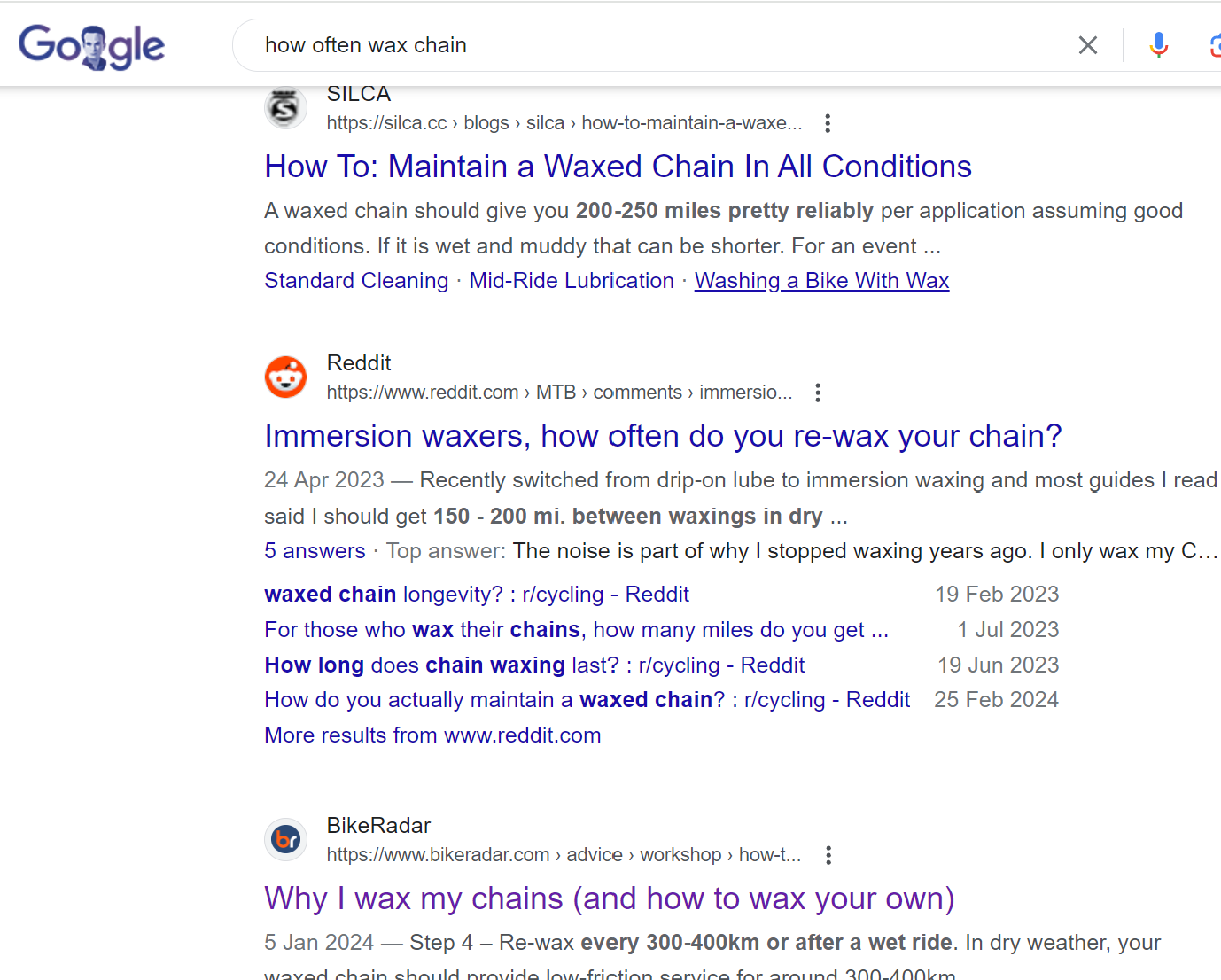This screenshot has width=1221, height=980.
Task: Follow the 'Washing a Bike With Wax' link
Action: coord(821,281)
